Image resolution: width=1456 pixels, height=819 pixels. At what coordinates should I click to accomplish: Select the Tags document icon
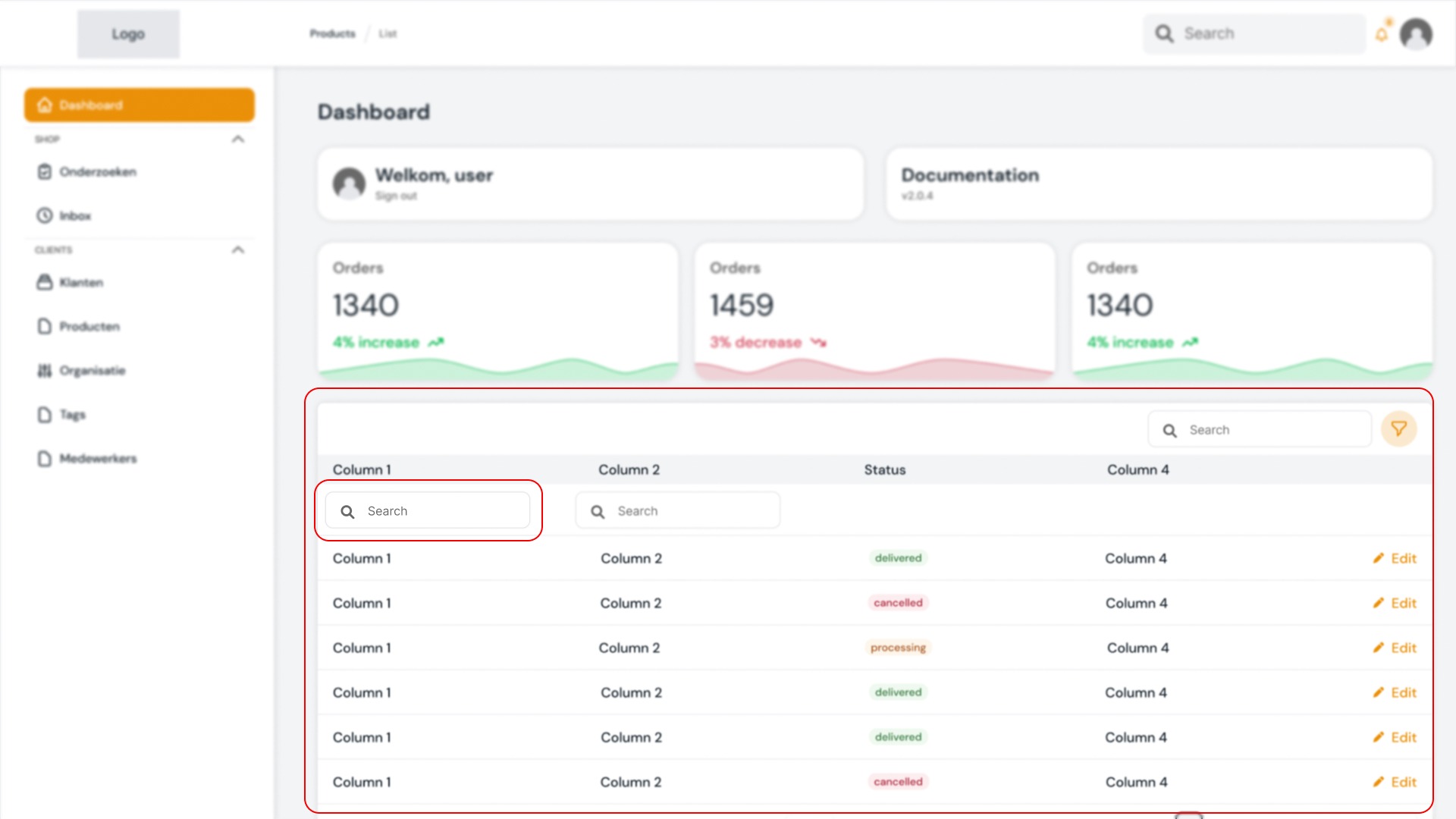tap(45, 414)
